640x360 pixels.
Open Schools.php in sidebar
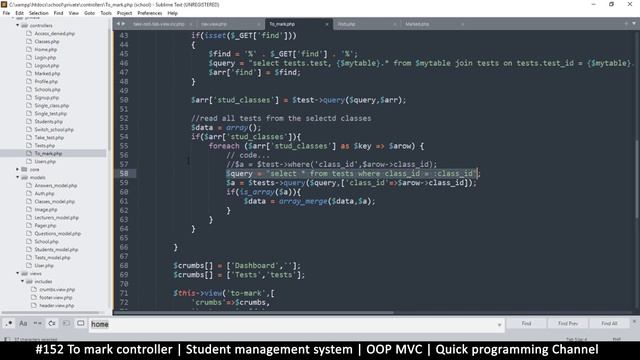tap(47, 89)
